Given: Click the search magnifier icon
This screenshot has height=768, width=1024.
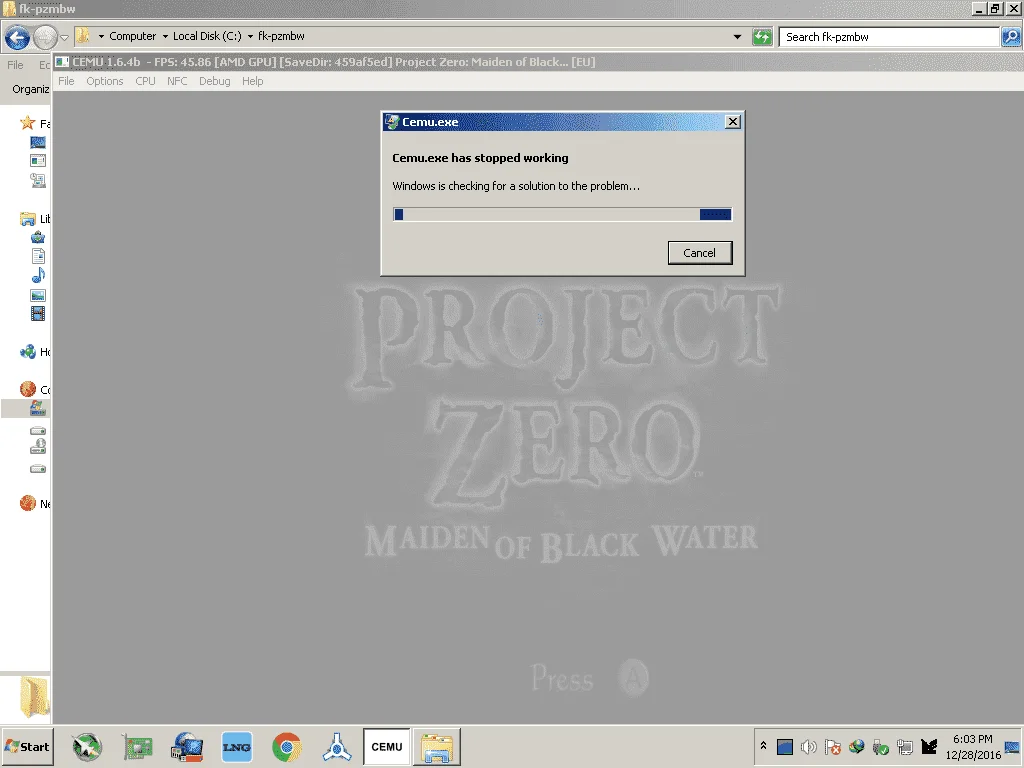Looking at the screenshot, I should [1010, 37].
